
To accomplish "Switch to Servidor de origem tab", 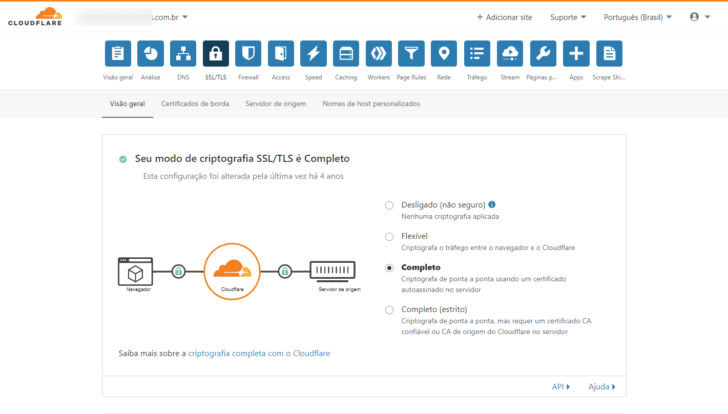I will pos(276,104).
